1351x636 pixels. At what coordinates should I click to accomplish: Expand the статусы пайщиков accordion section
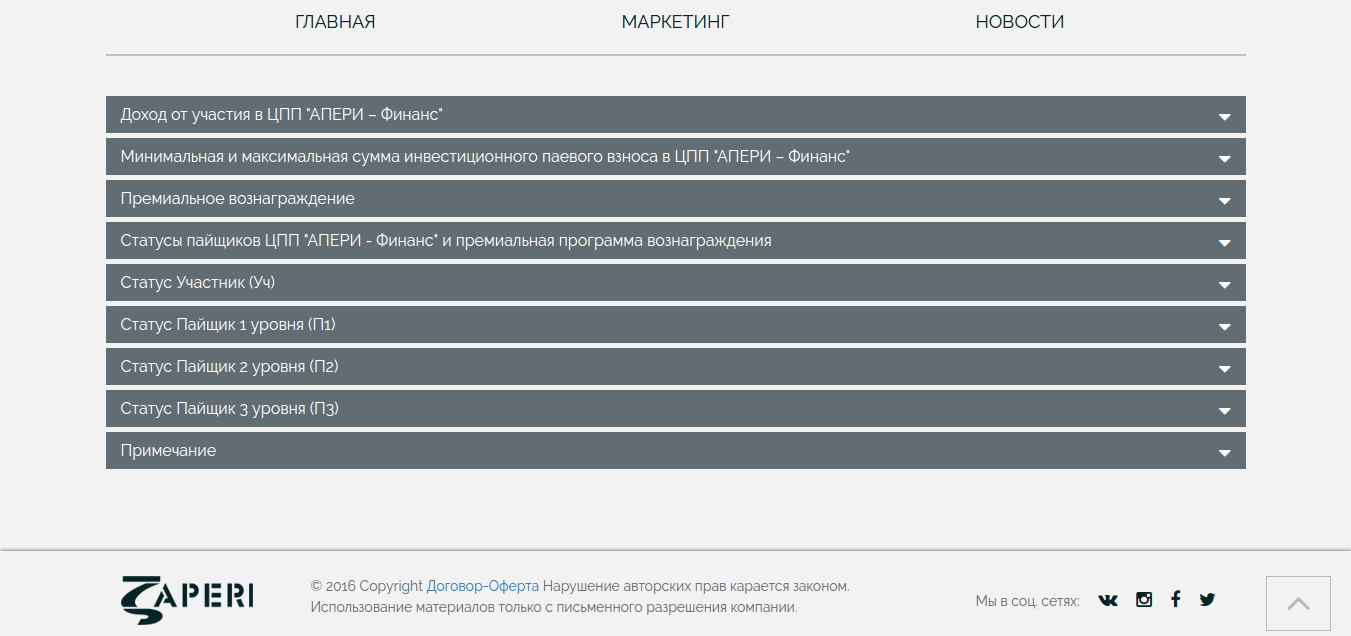tap(675, 240)
